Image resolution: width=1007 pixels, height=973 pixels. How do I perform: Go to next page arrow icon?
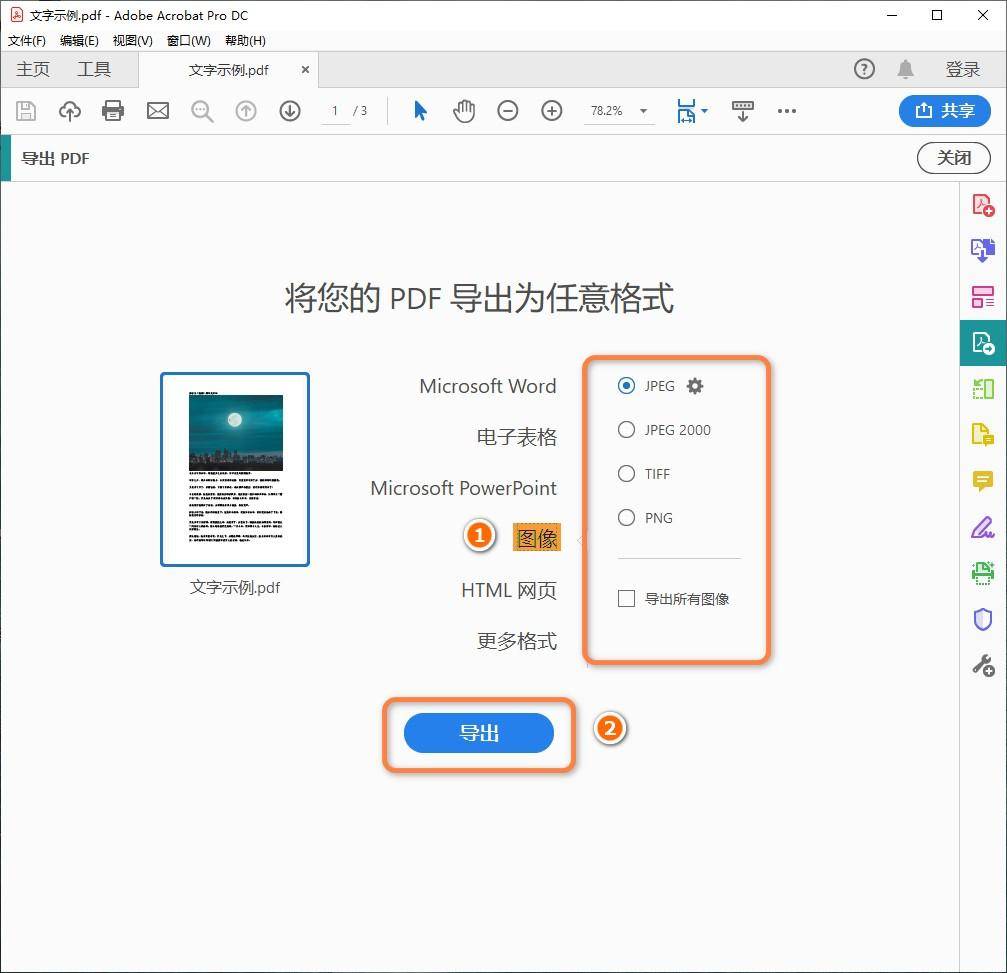[x=290, y=111]
